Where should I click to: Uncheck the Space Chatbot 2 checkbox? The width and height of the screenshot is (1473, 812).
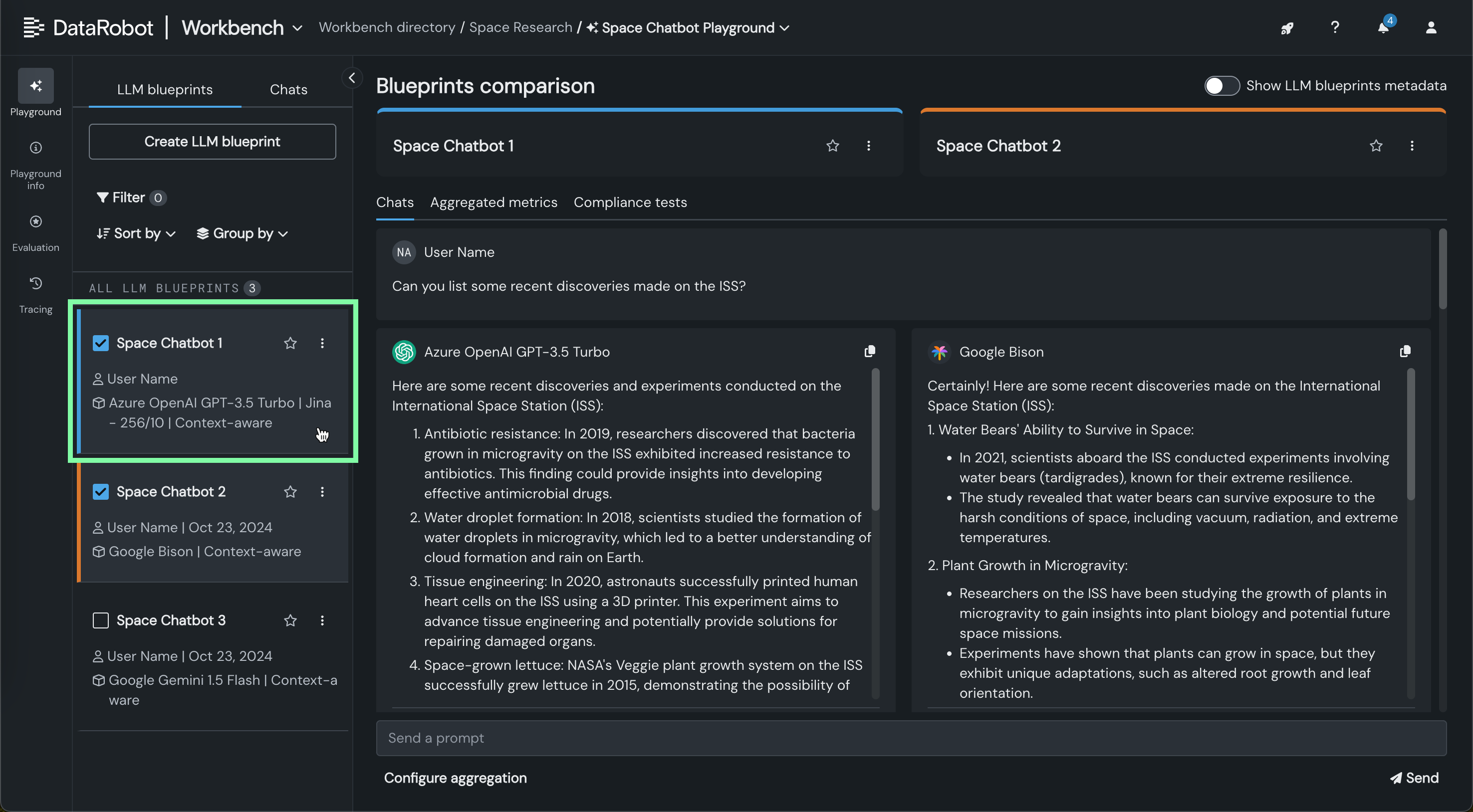tap(101, 491)
